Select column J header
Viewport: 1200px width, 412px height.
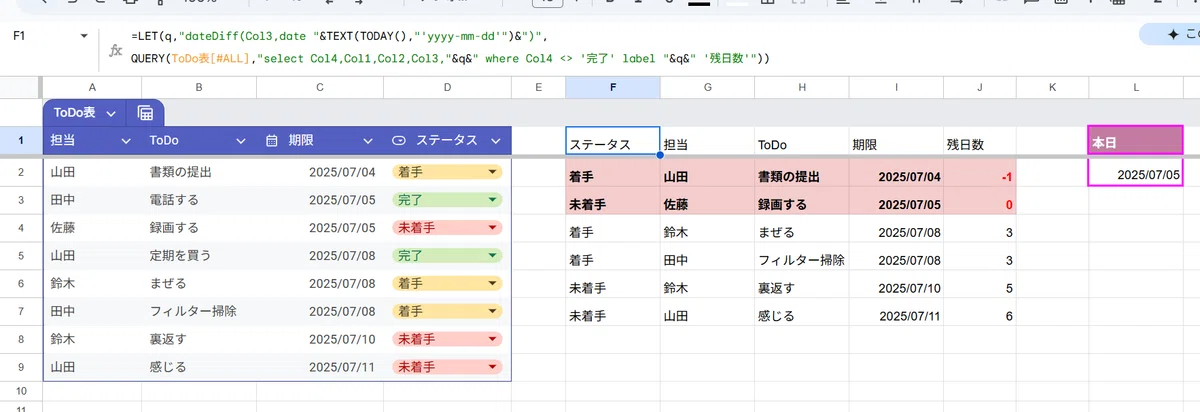click(980, 89)
